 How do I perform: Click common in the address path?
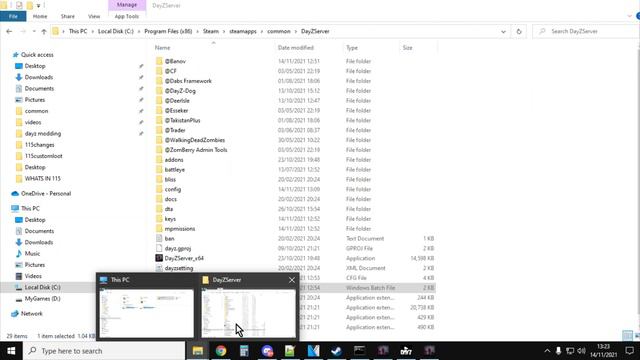pyautogui.click(x=279, y=31)
